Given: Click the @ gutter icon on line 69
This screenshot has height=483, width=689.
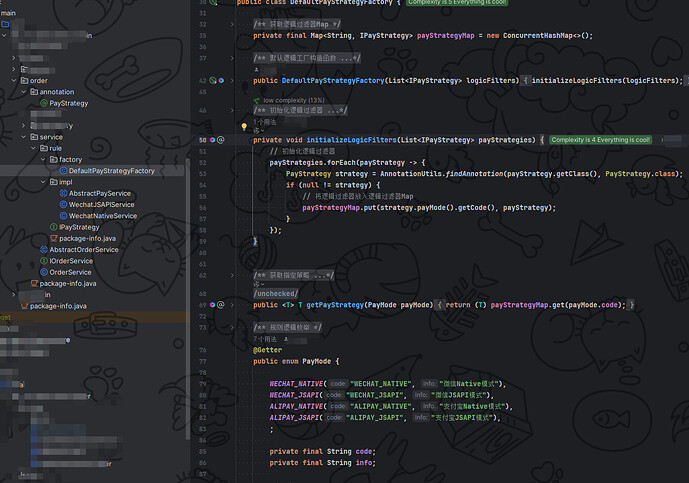Looking at the screenshot, I should pos(221,305).
